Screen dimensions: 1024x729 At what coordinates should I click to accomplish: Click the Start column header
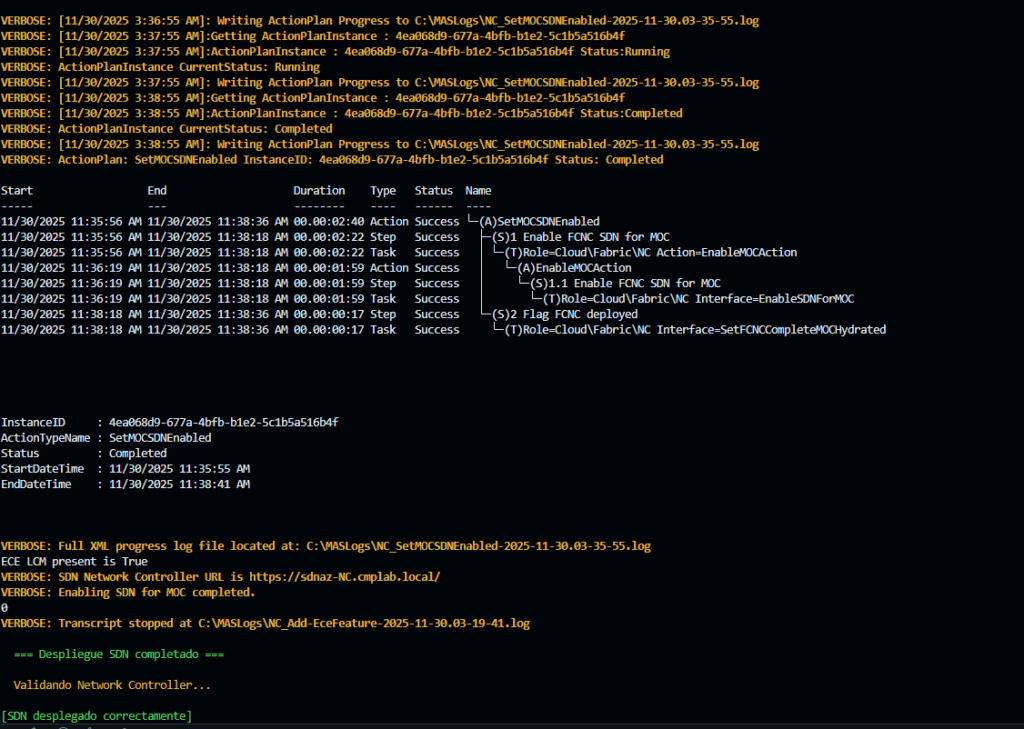[17, 191]
